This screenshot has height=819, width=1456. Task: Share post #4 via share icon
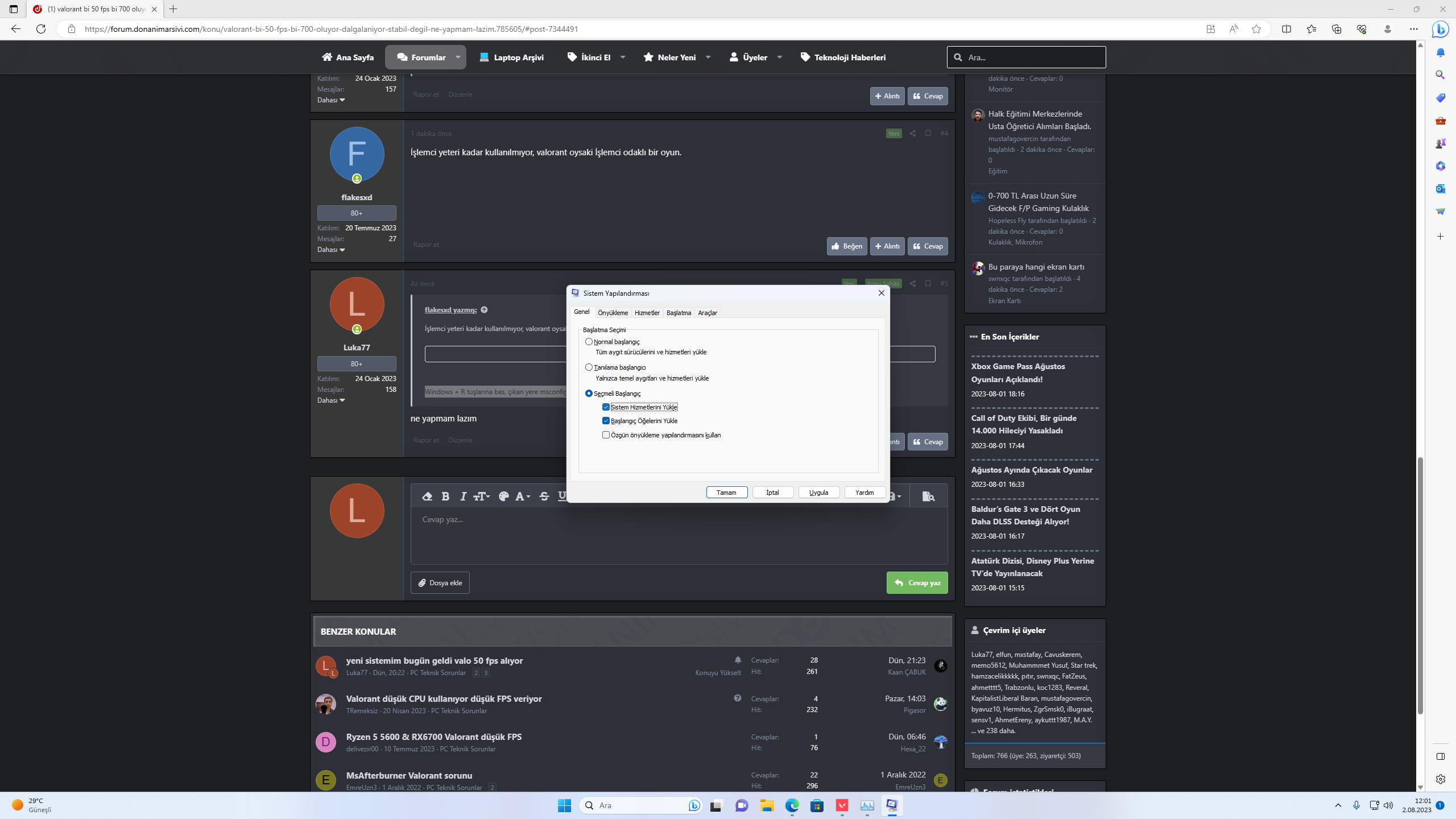click(912, 133)
